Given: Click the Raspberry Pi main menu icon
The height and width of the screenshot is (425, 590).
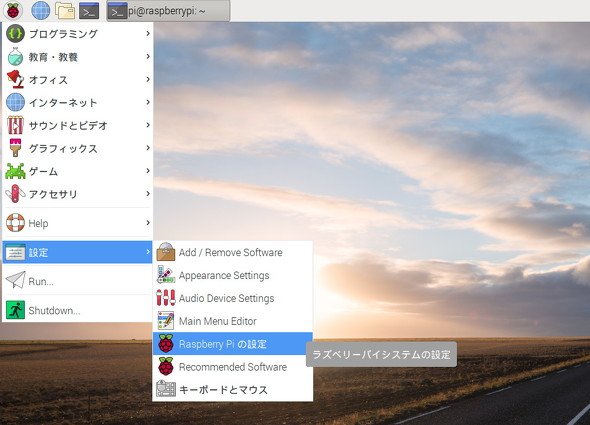Looking at the screenshot, I should 12,10.
